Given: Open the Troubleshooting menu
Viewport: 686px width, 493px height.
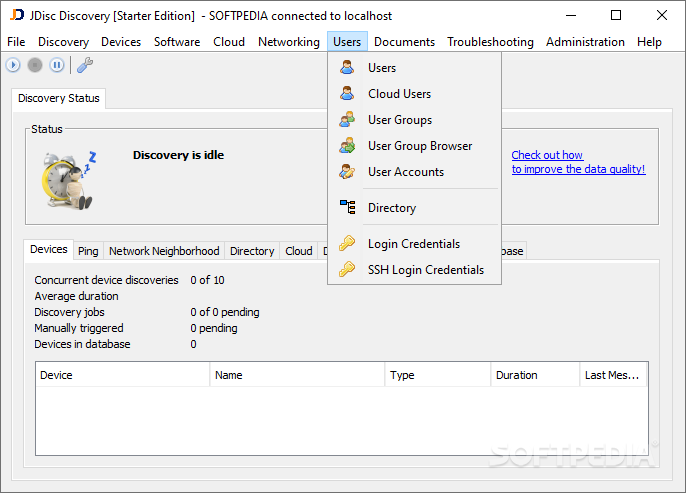Looking at the screenshot, I should (x=490, y=42).
